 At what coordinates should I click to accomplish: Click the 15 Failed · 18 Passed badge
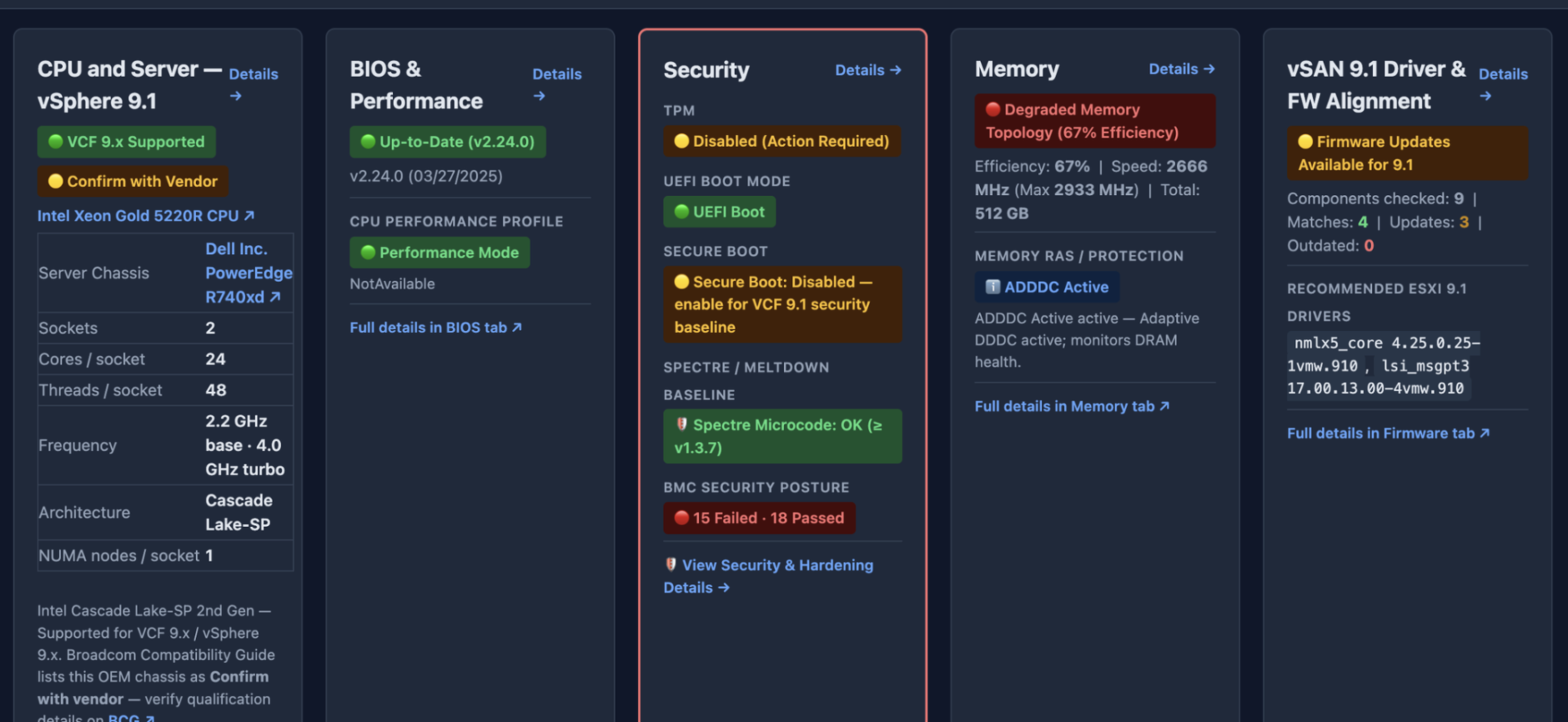tap(759, 518)
